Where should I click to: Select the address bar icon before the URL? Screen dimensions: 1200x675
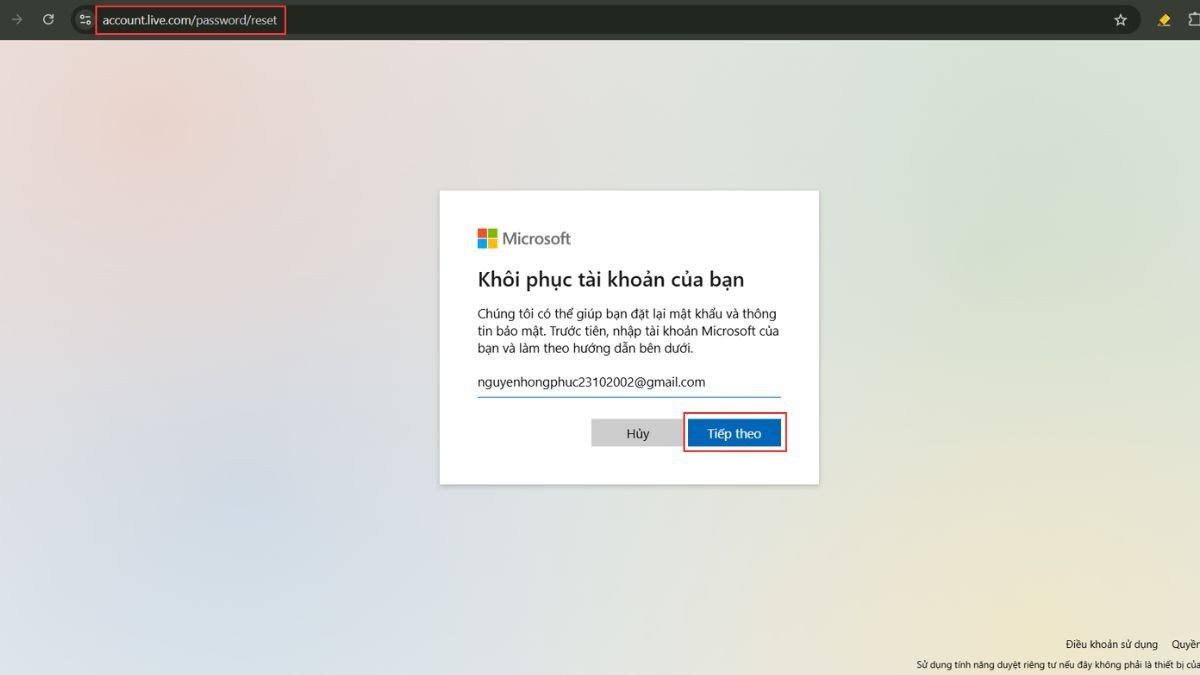tap(85, 19)
